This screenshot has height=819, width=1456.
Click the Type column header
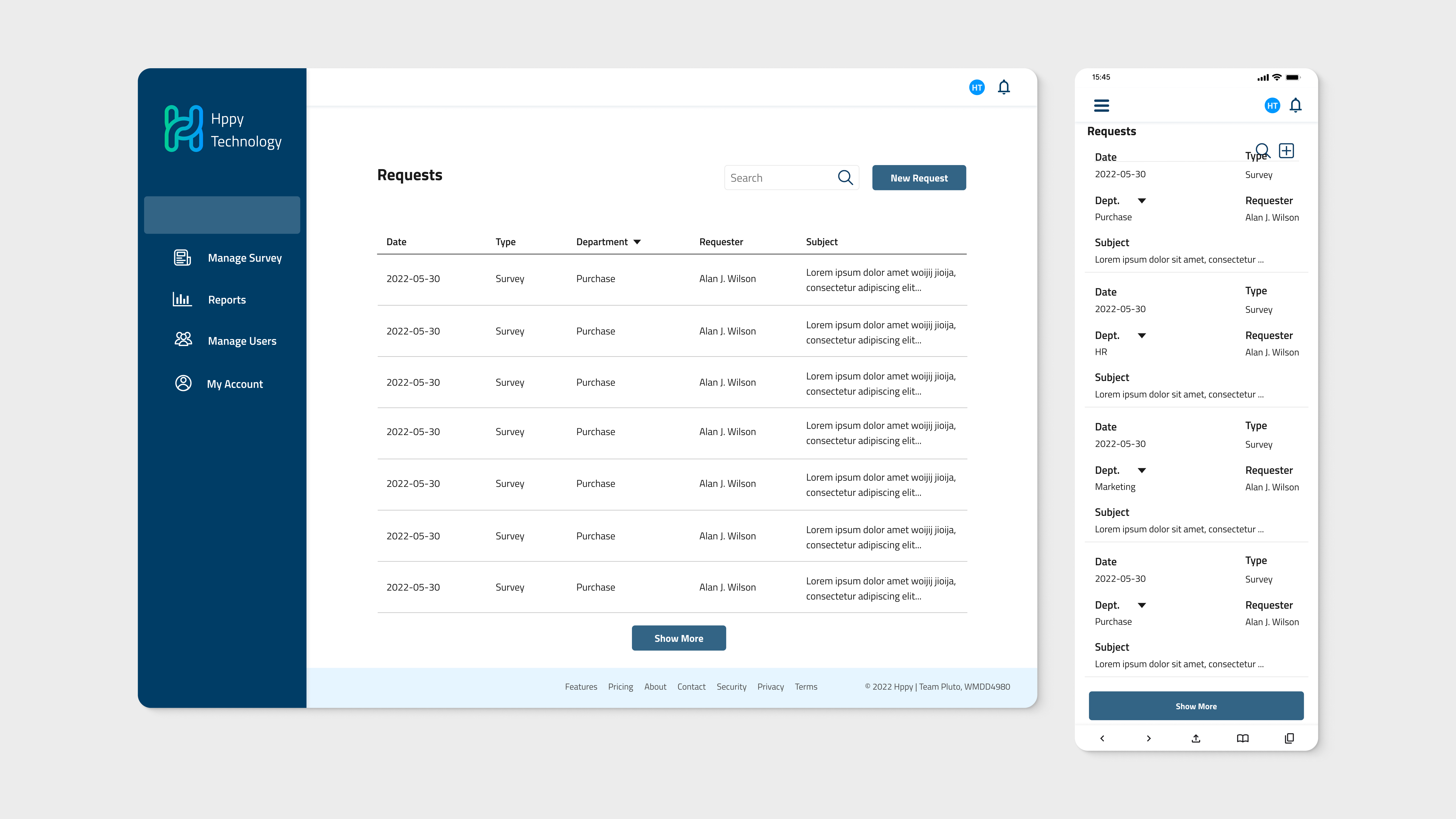[505, 242]
